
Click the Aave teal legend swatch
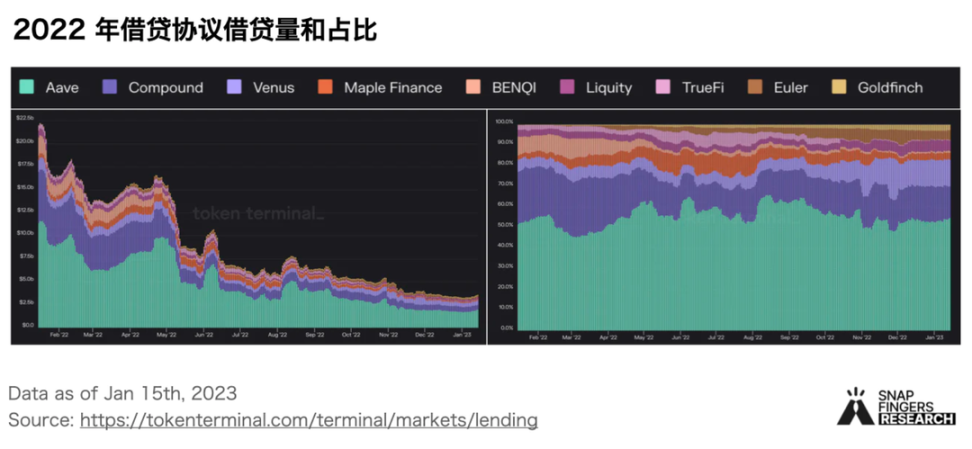[28, 87]
